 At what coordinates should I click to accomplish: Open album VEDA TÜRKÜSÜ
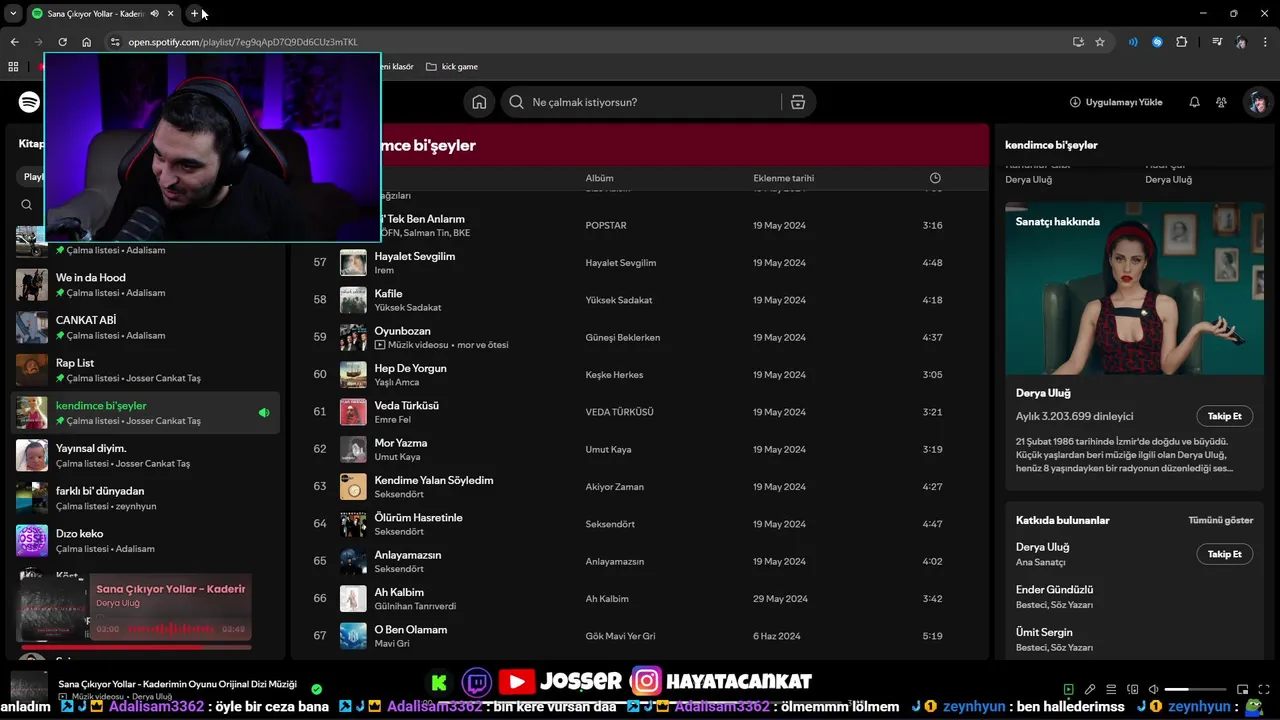point(619,412)
